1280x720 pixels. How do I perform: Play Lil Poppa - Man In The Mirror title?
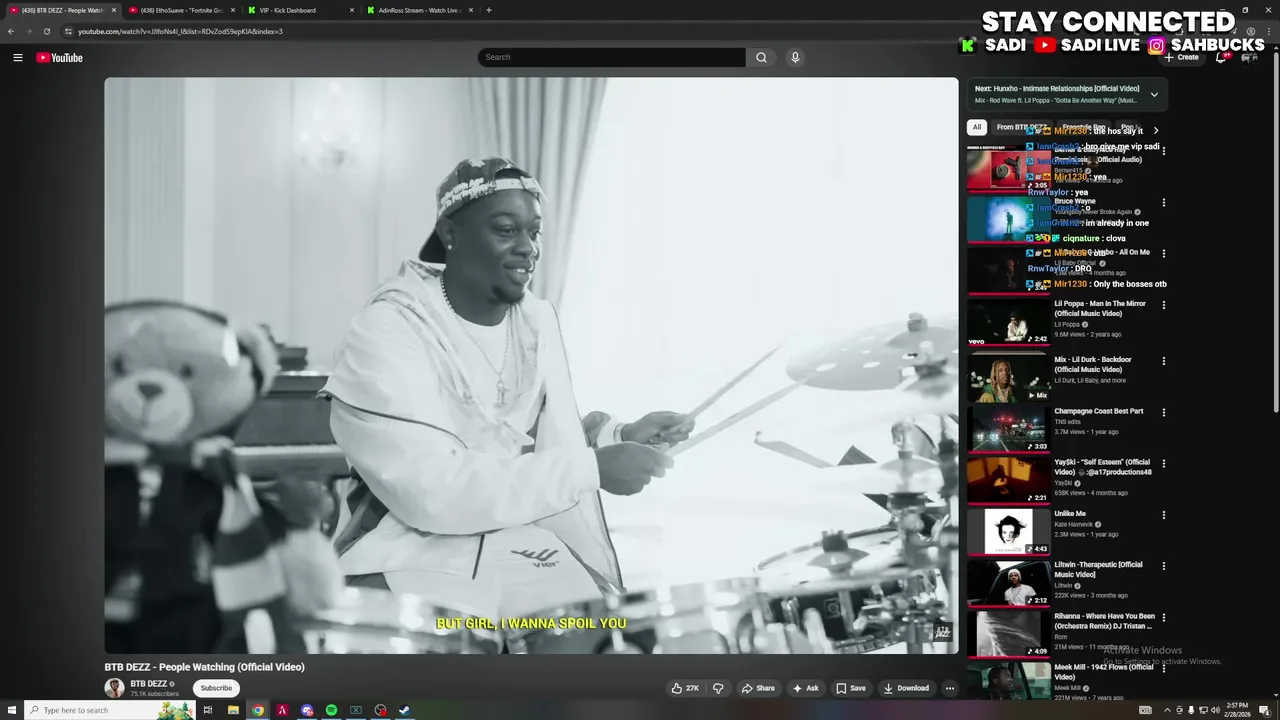1100,308
